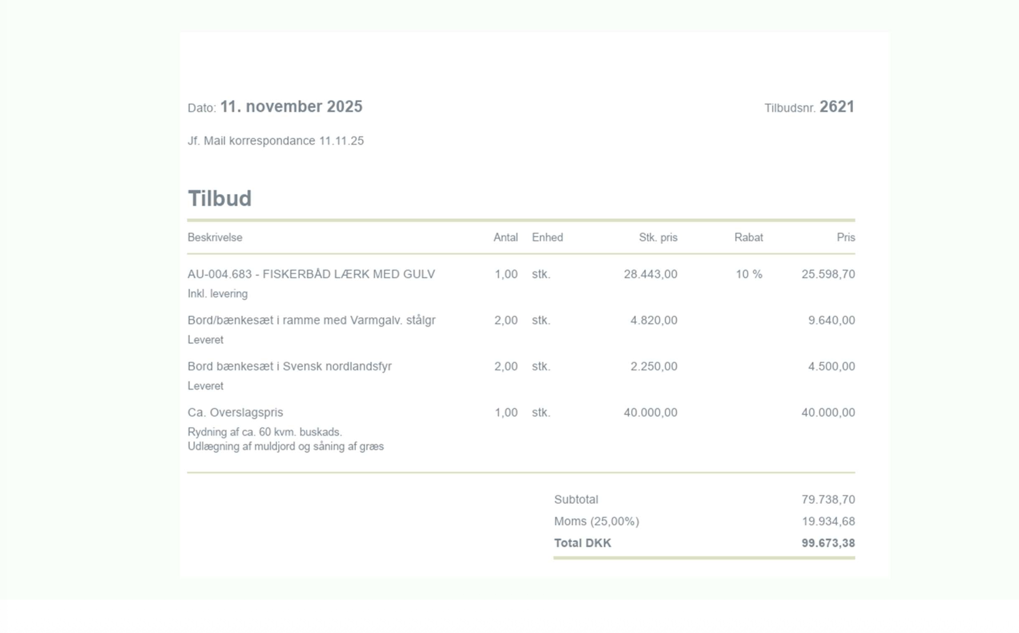Select the Svensk nordlandsfyr bænkesæt item
The height and width of the screenshot is (633, 1019).
pyautogui.click(x=290, y=367)
